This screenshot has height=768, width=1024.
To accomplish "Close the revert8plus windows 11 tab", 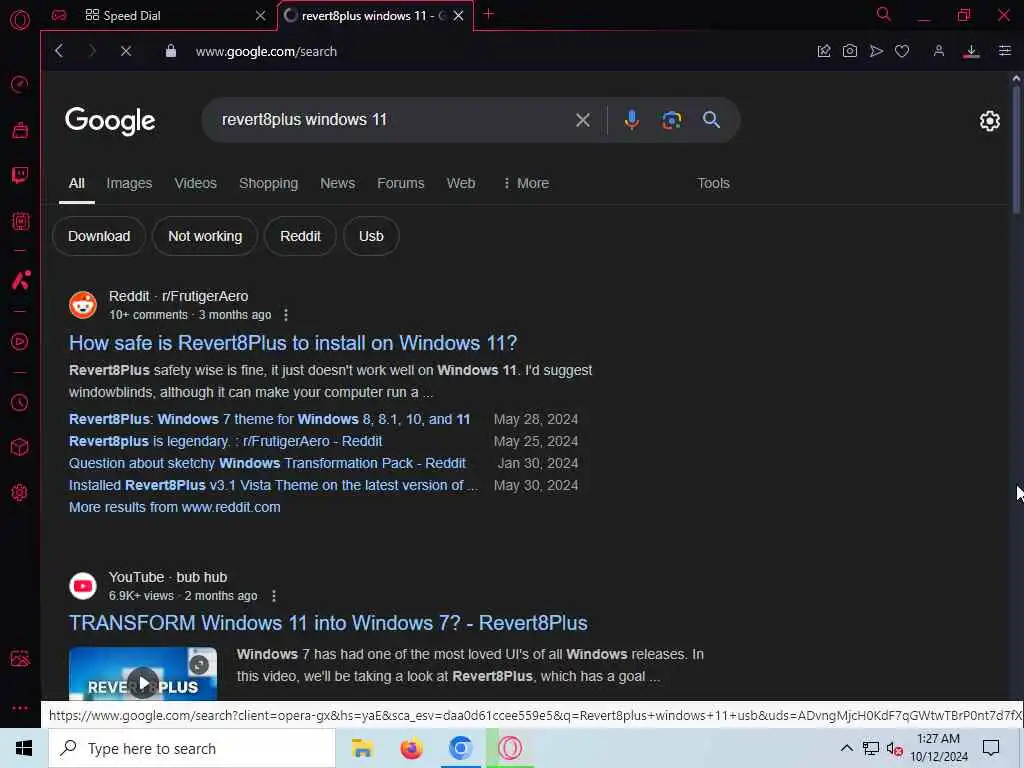I will pyautogui.click(x=458, y=16).
